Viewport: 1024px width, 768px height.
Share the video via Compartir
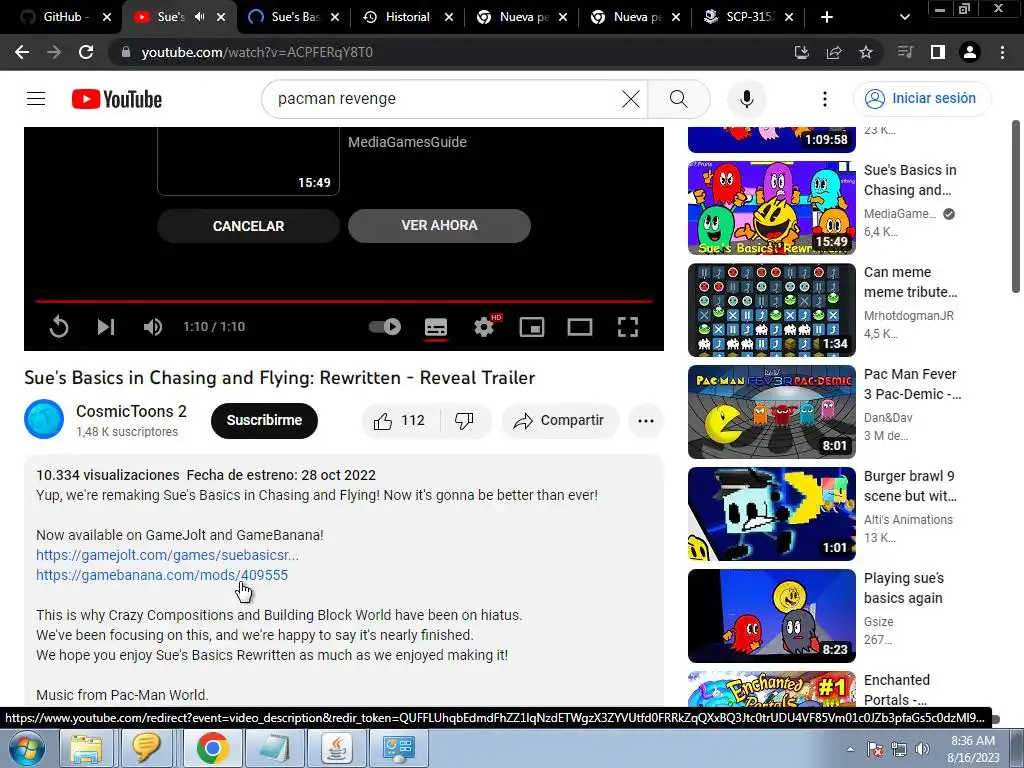click(559, 421)
